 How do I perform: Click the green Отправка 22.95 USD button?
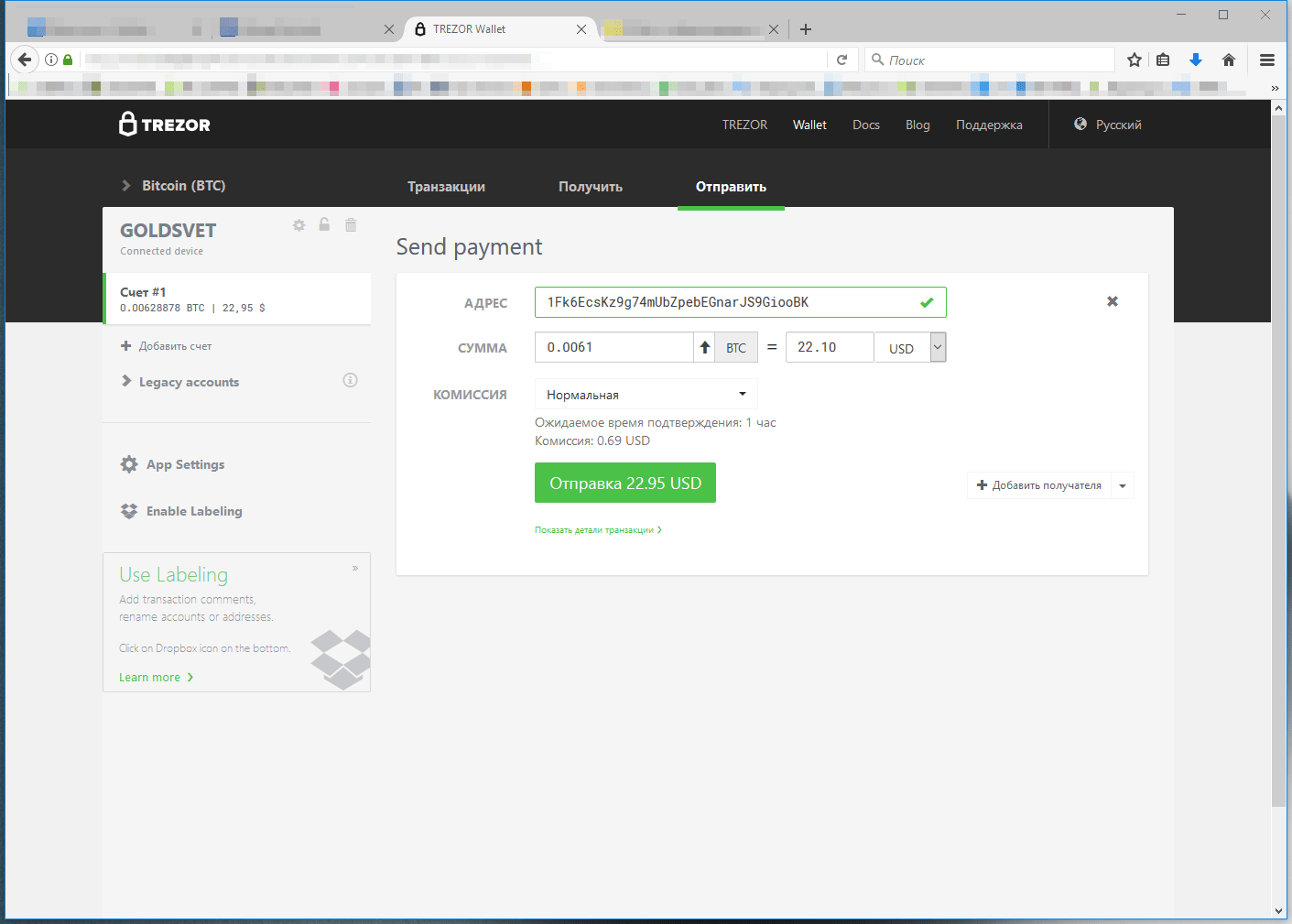[x=625, y=483]
